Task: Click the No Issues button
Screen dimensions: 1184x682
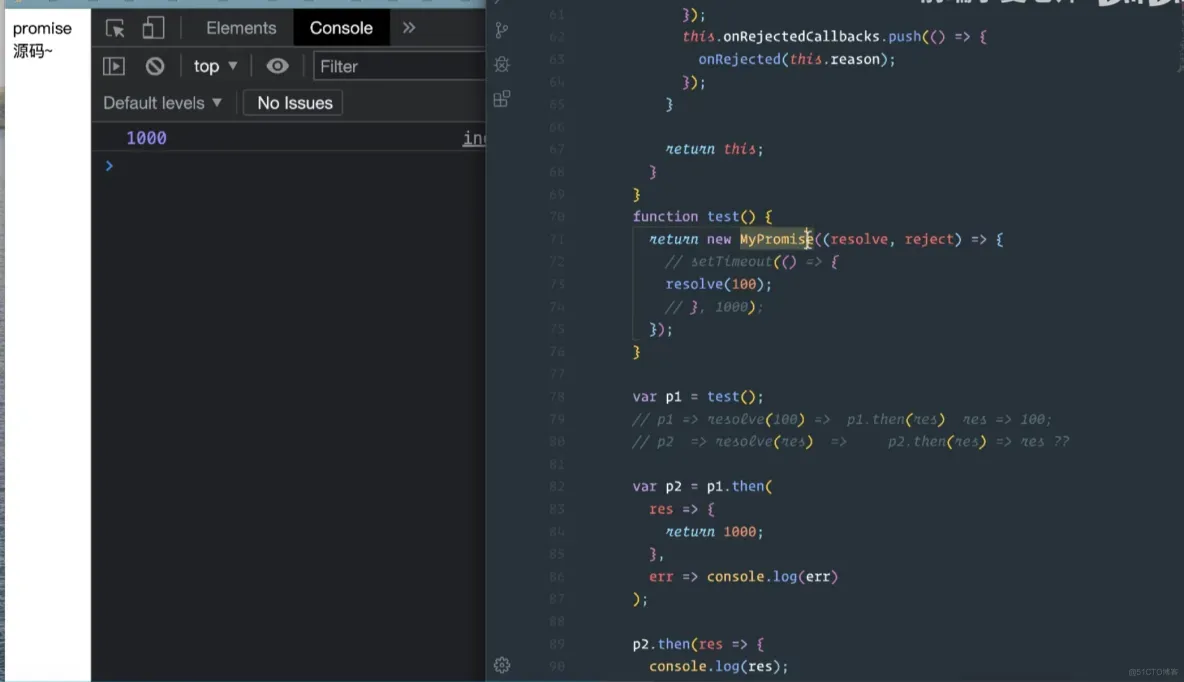Action: (294, 103)
